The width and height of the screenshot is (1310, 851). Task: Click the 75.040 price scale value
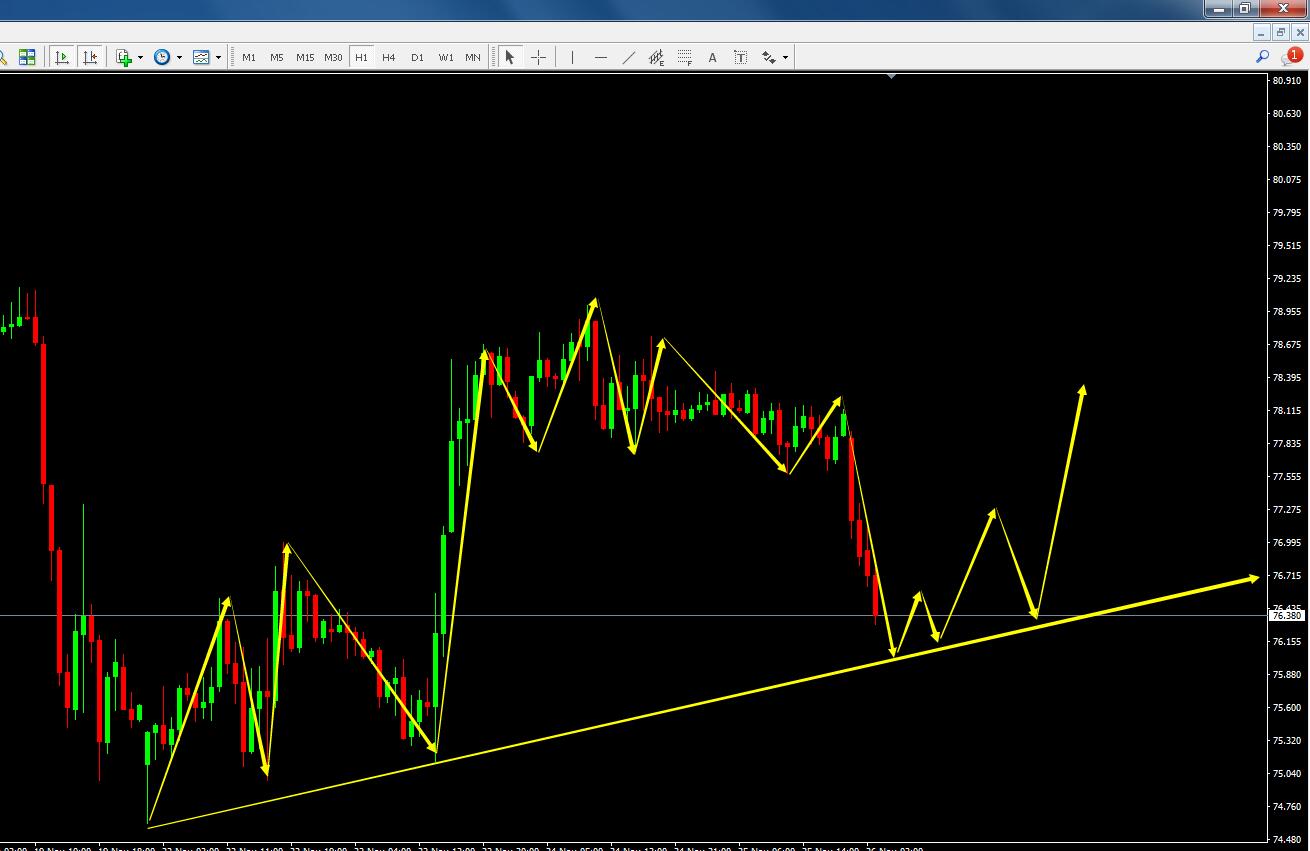click(1286, 774)
